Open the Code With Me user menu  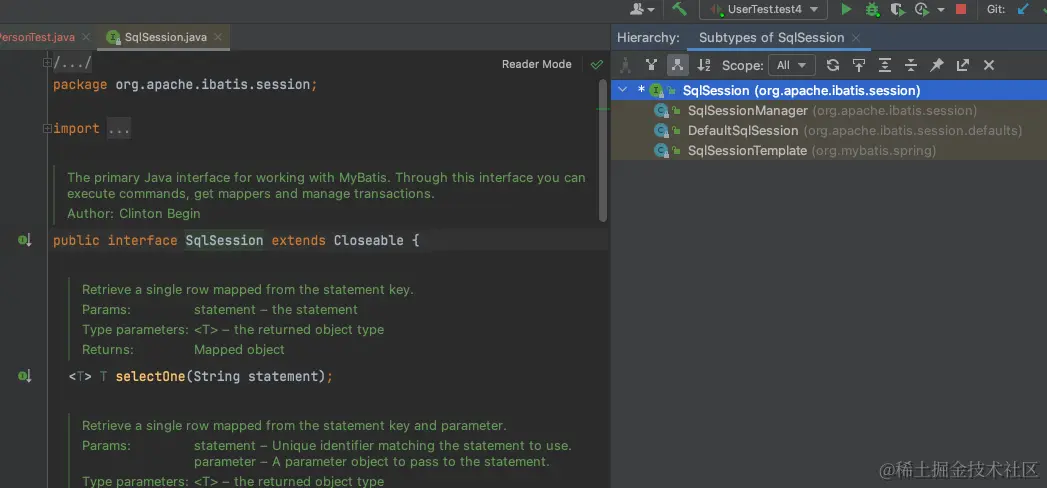coord(642,9)
